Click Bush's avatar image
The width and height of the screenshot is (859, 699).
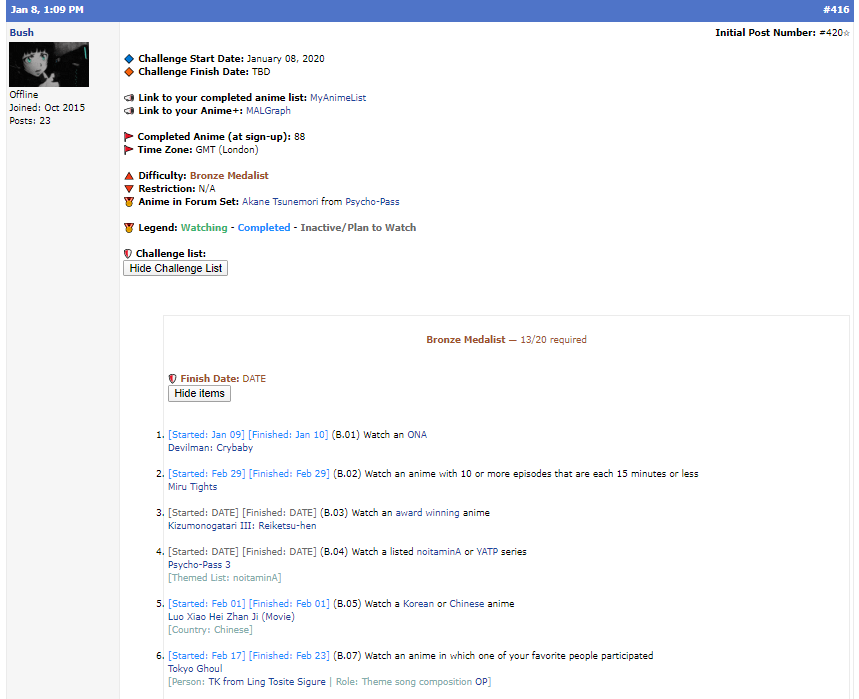click(x=49, y=65)
